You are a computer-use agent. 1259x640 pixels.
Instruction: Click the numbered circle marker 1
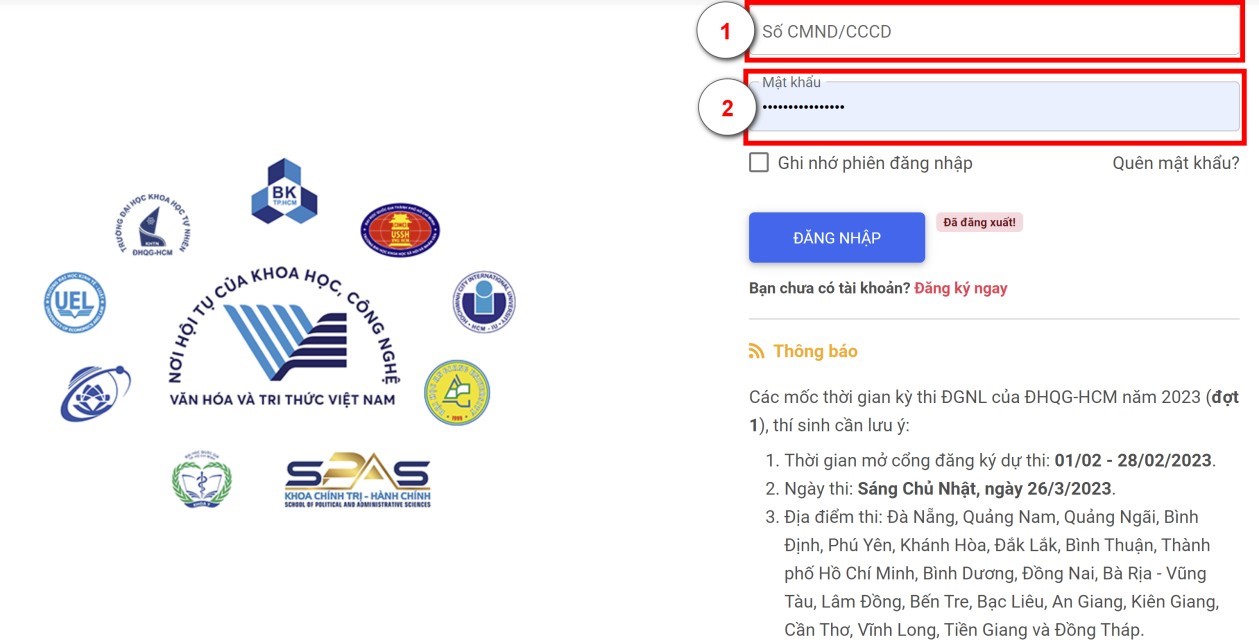tap(725, 32)
